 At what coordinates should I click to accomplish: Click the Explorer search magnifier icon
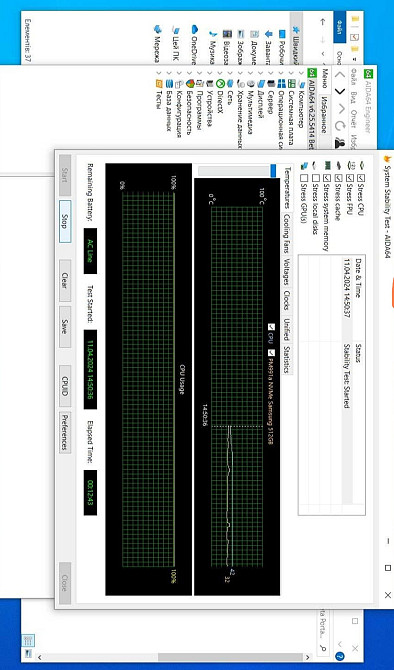pos(323,649)
